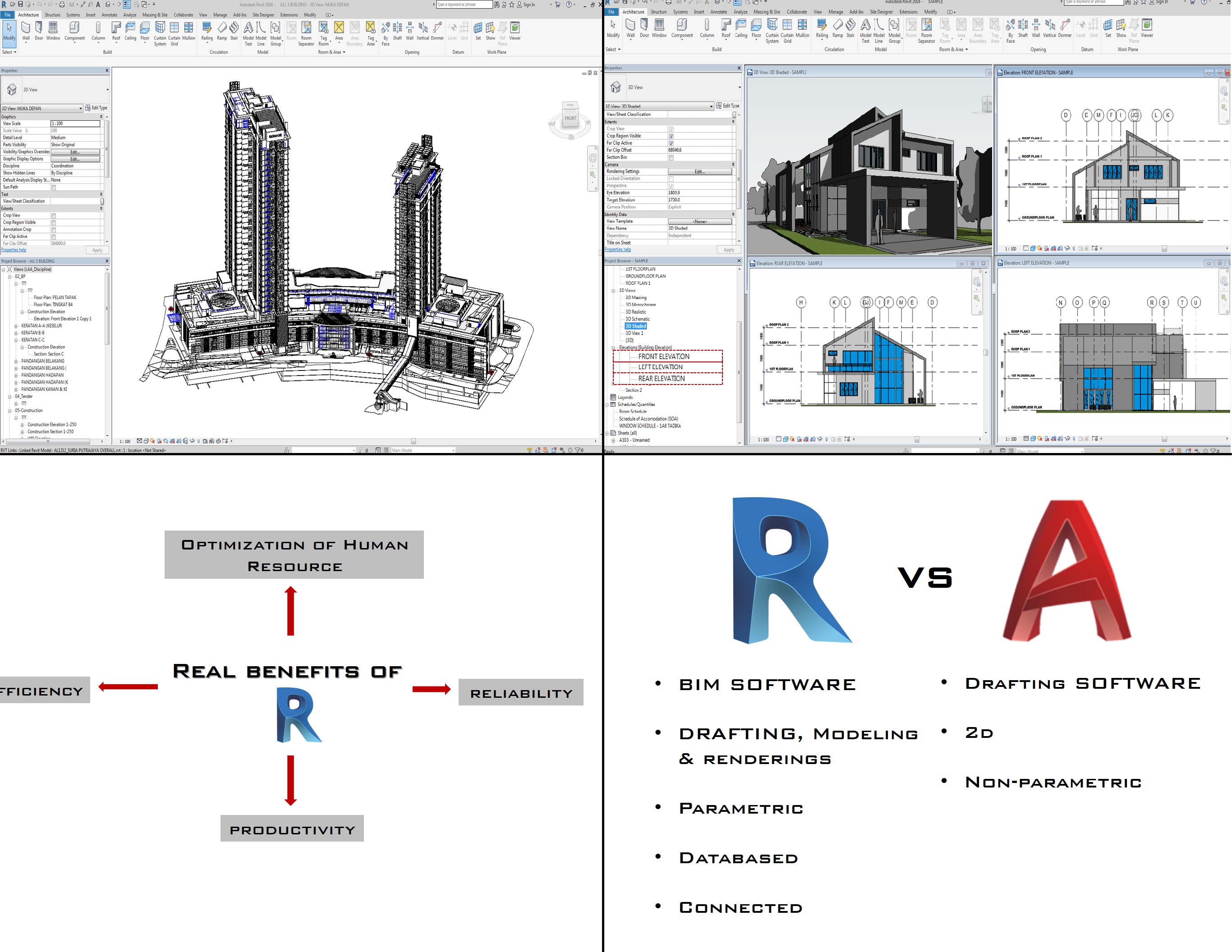
Task: Select the Dormer tool in the left Revit ribbon
Action: 437,31
